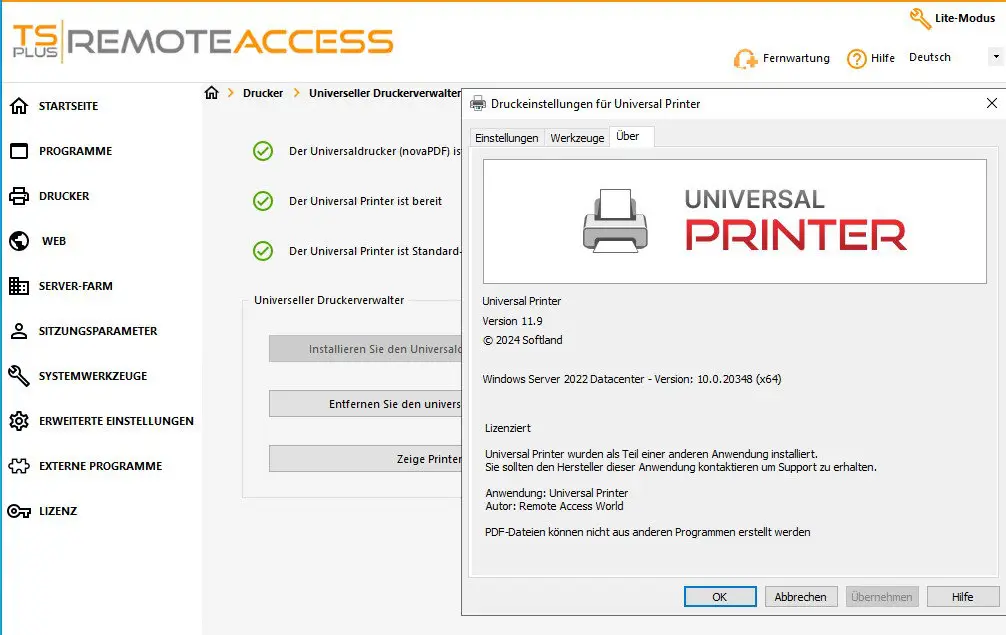Click the printer icon in dialog title bar
The image size is (1006, 635).
(x=478, y=103)
